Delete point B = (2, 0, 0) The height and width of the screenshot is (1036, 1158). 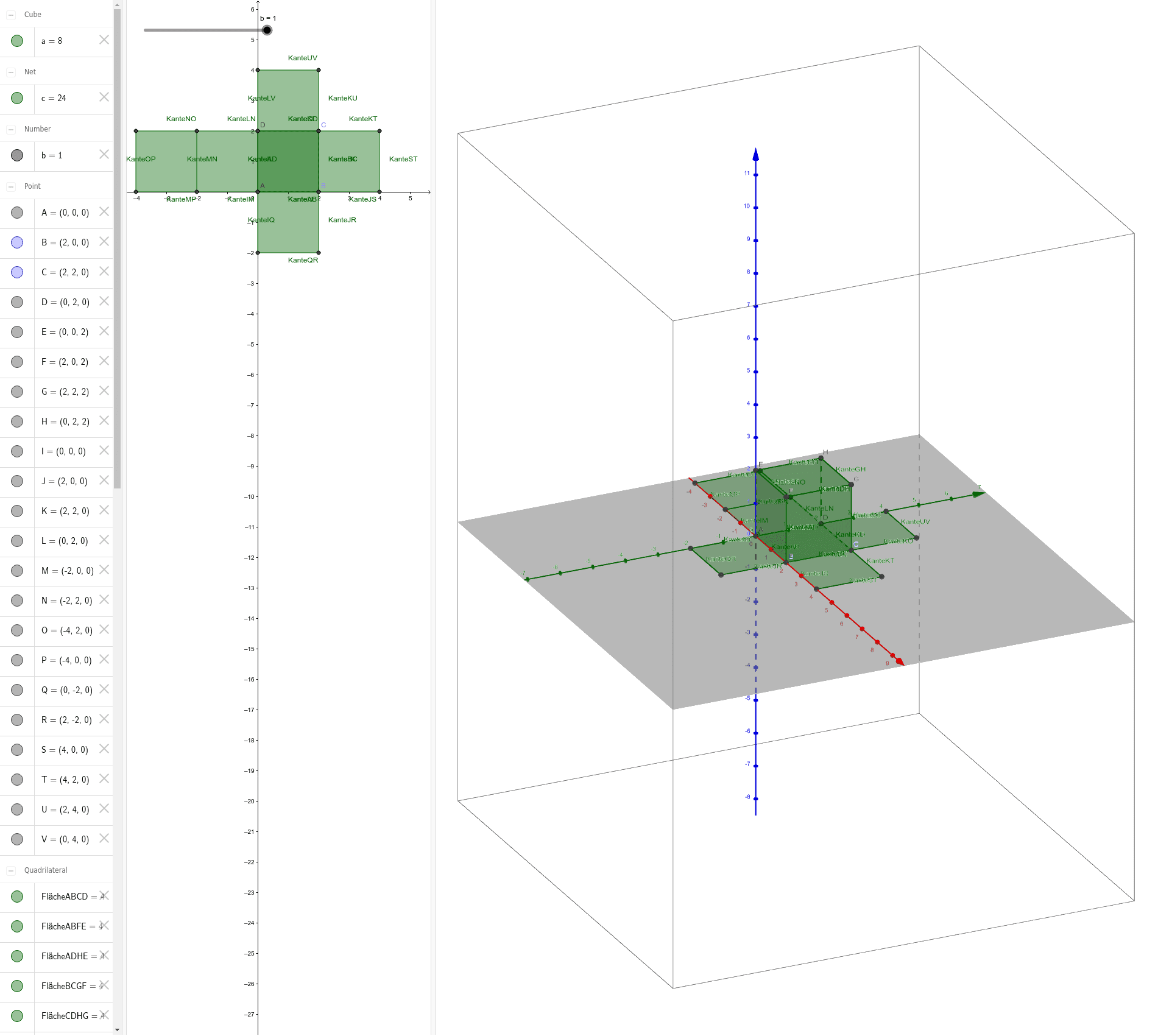[x=104, y=241]
